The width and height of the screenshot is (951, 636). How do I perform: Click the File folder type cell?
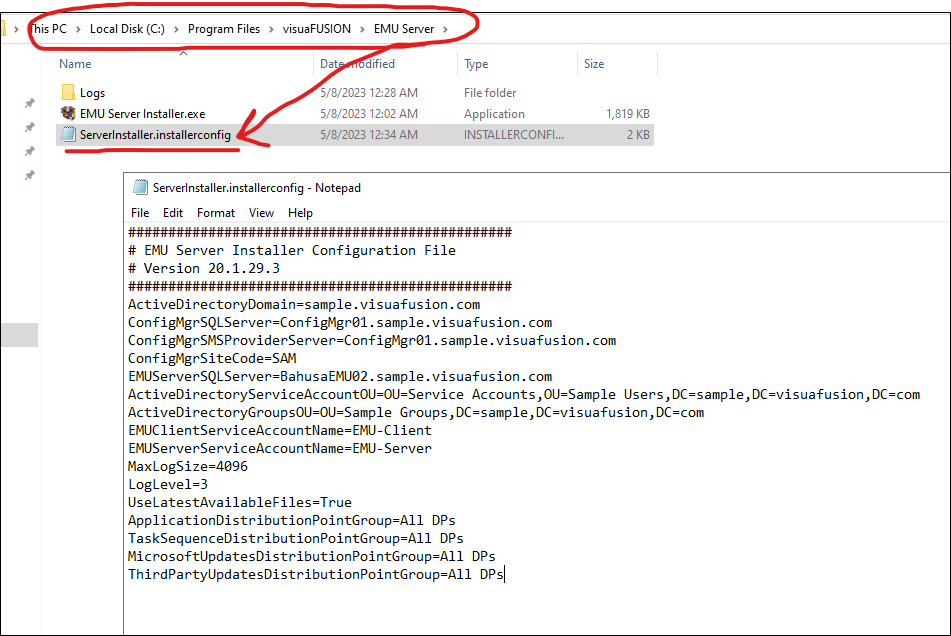click(x=490, y=93)
